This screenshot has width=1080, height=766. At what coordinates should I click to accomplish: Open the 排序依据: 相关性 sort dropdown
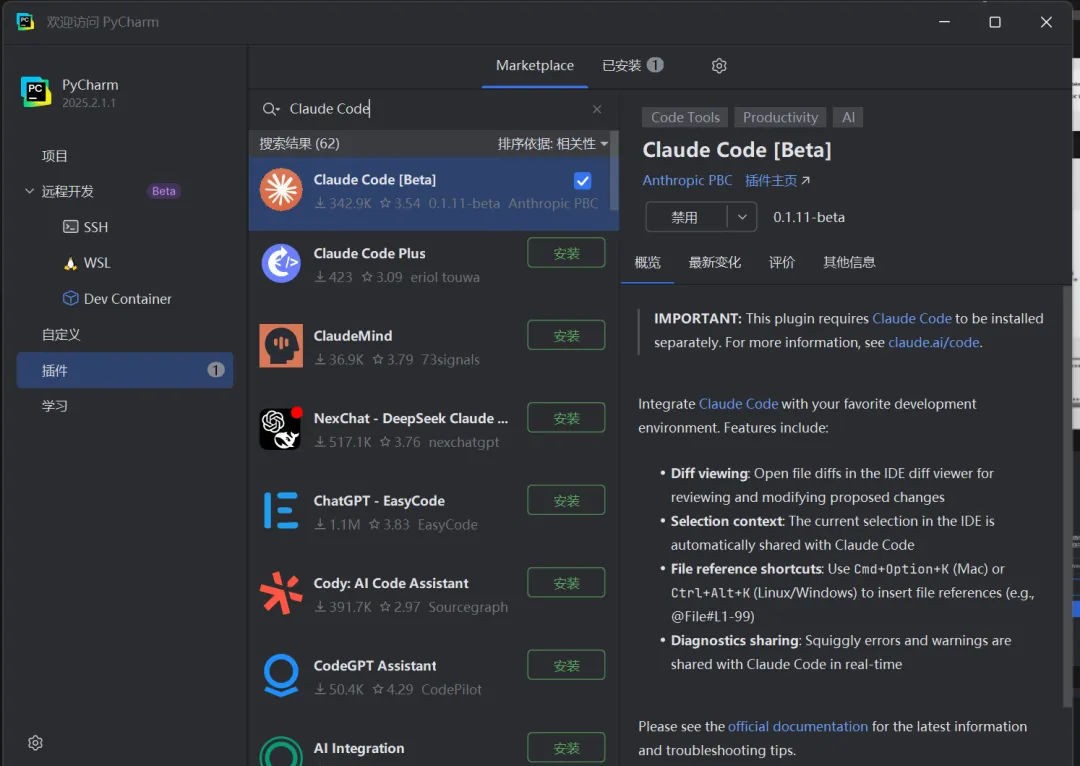pyautogui.click(x=552, y=143)
